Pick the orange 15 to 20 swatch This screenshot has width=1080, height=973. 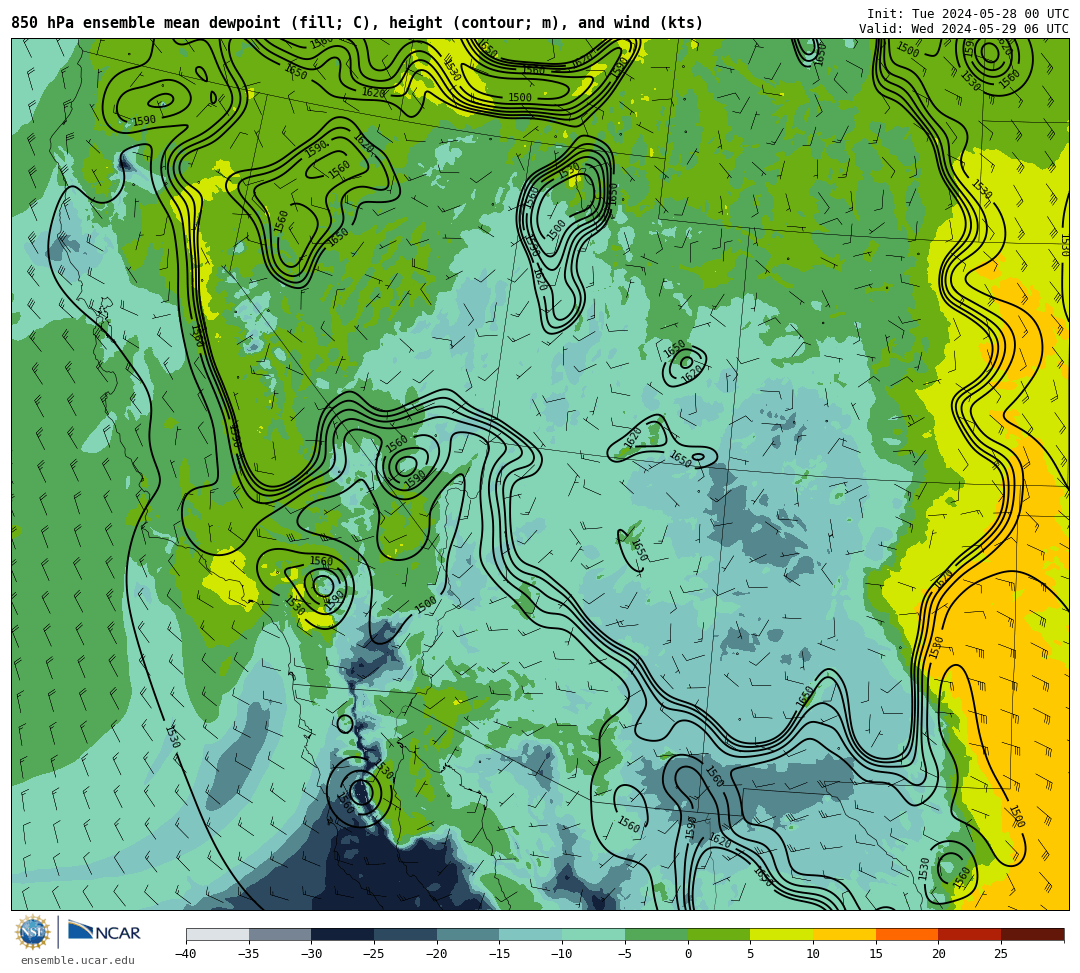point(906,934)
